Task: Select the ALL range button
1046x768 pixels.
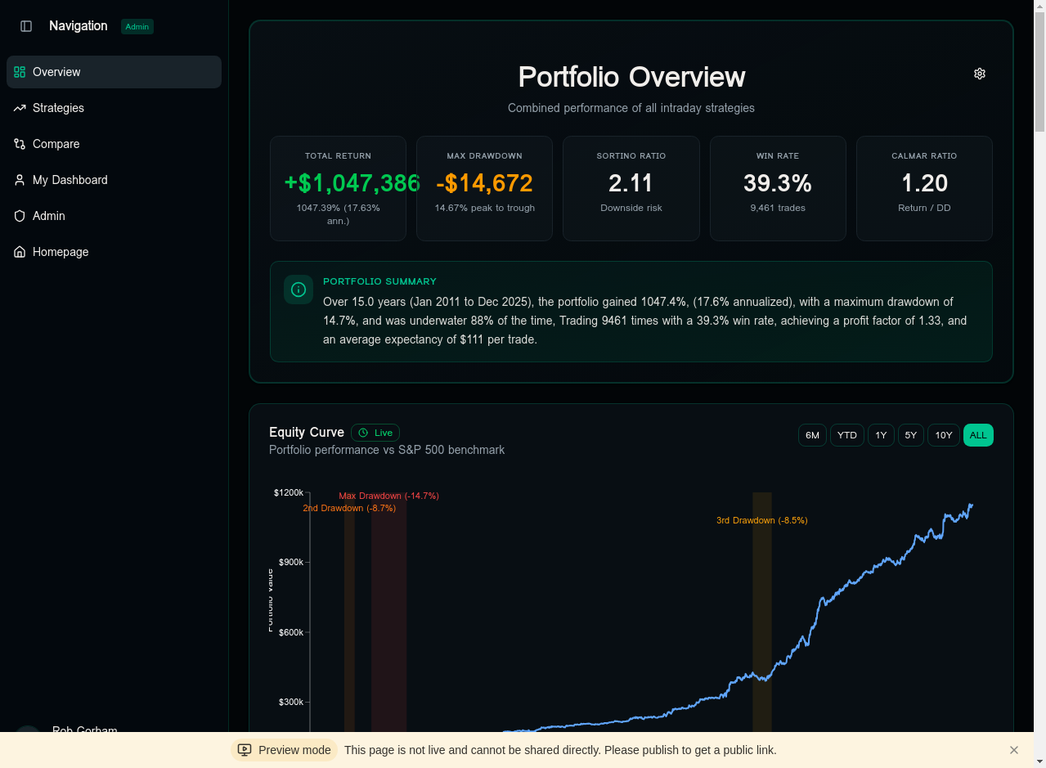Action: [x=978, y=435]
